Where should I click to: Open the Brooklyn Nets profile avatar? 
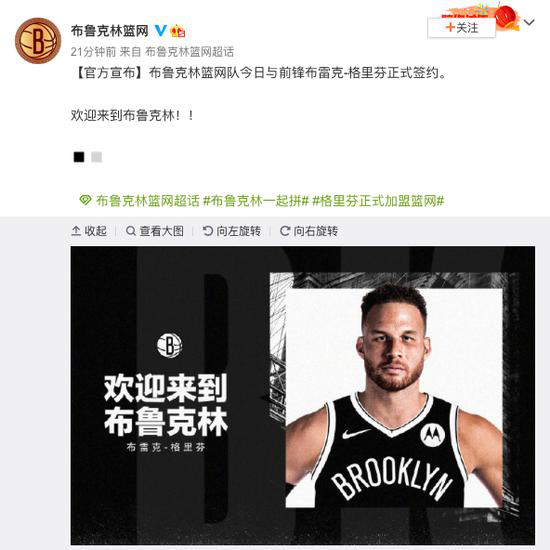[38, 41]
